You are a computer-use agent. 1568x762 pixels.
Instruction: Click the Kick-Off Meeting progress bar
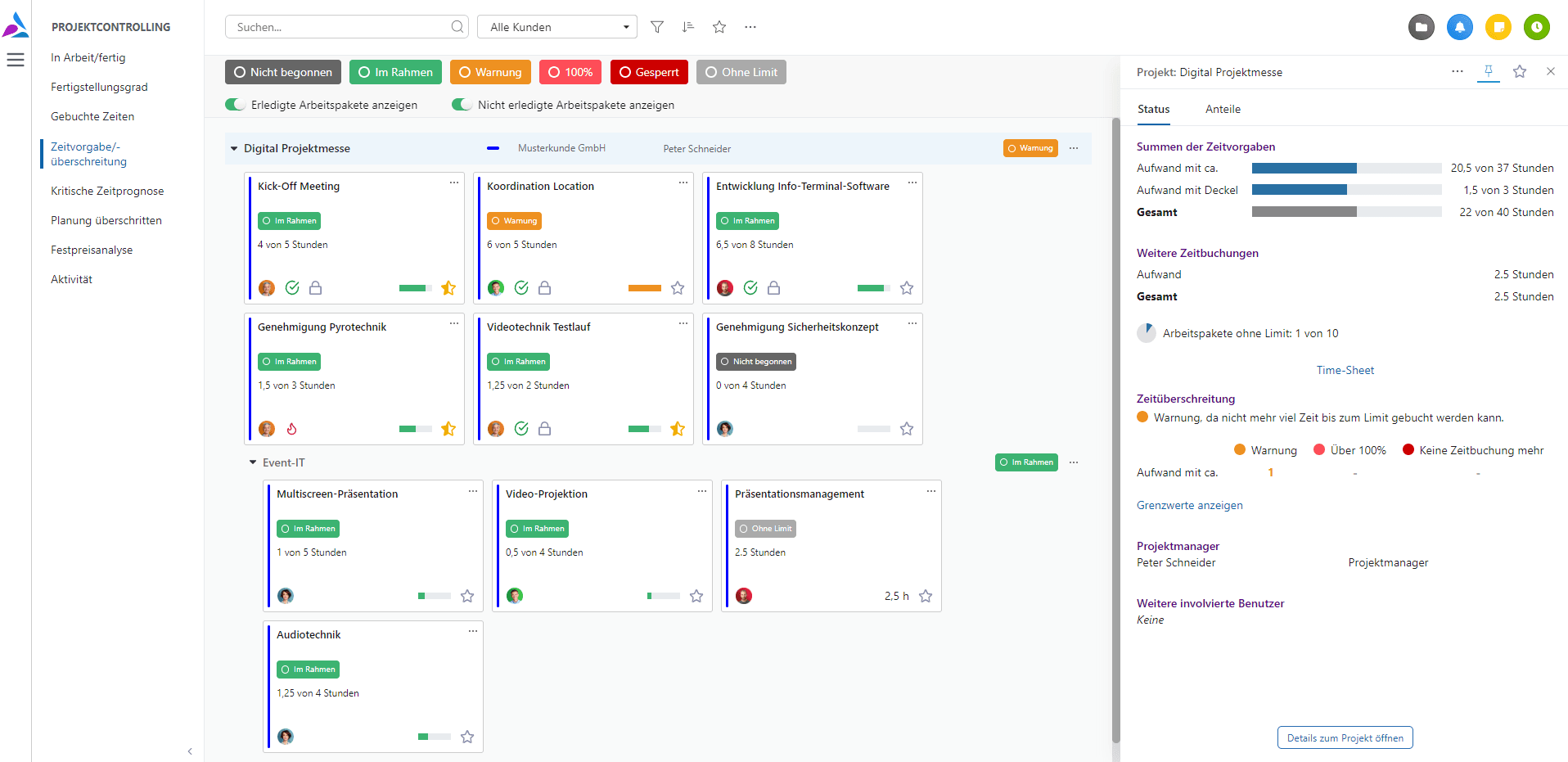point(415,288)
